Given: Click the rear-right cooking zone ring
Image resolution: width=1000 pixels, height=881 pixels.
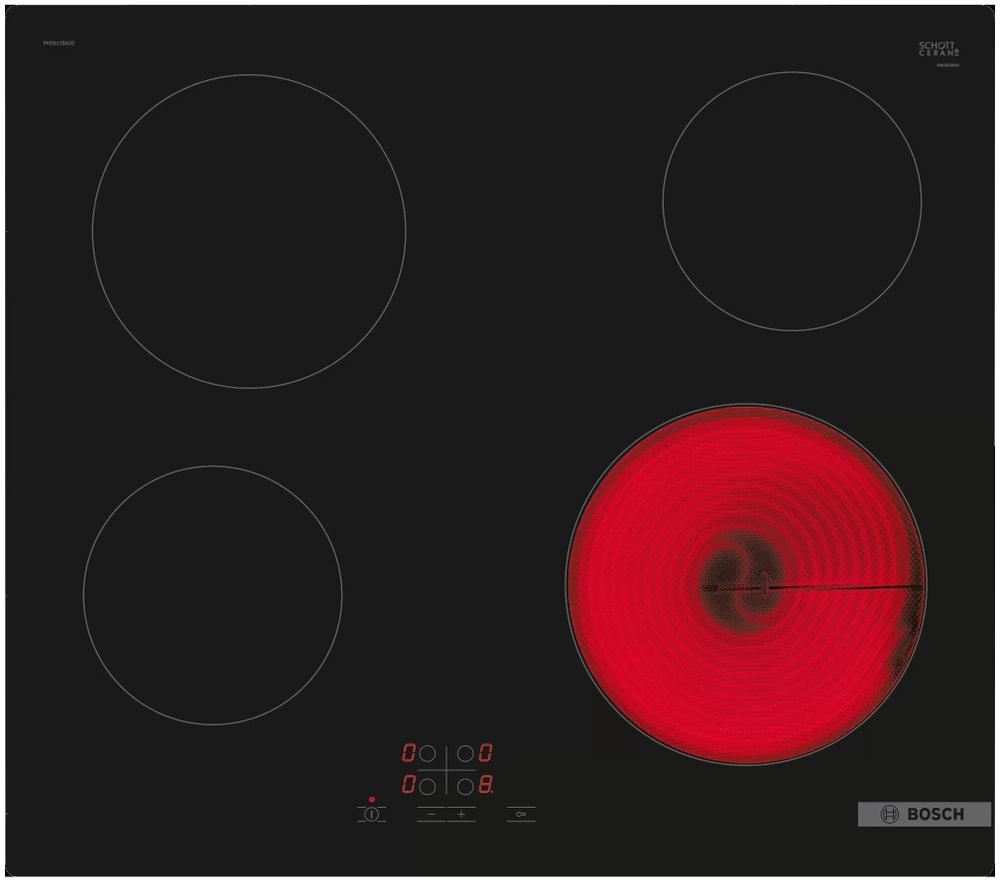Looking at the screenshot, I should 792,201.
